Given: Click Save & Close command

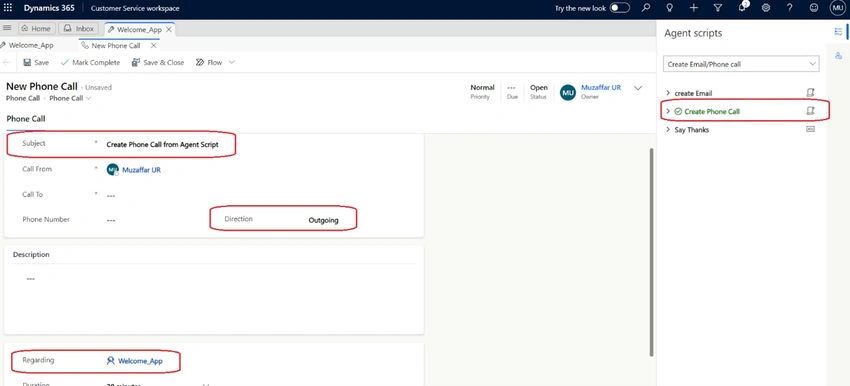Looking at the screenshot, I should [158, 62].
